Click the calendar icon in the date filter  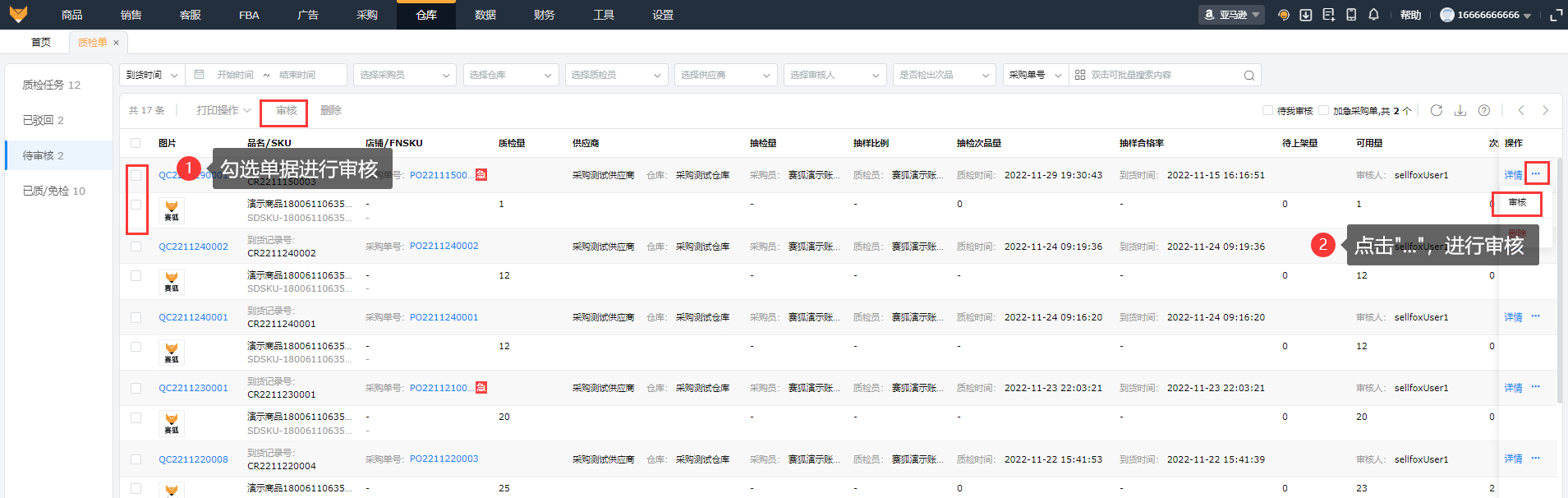199,75
